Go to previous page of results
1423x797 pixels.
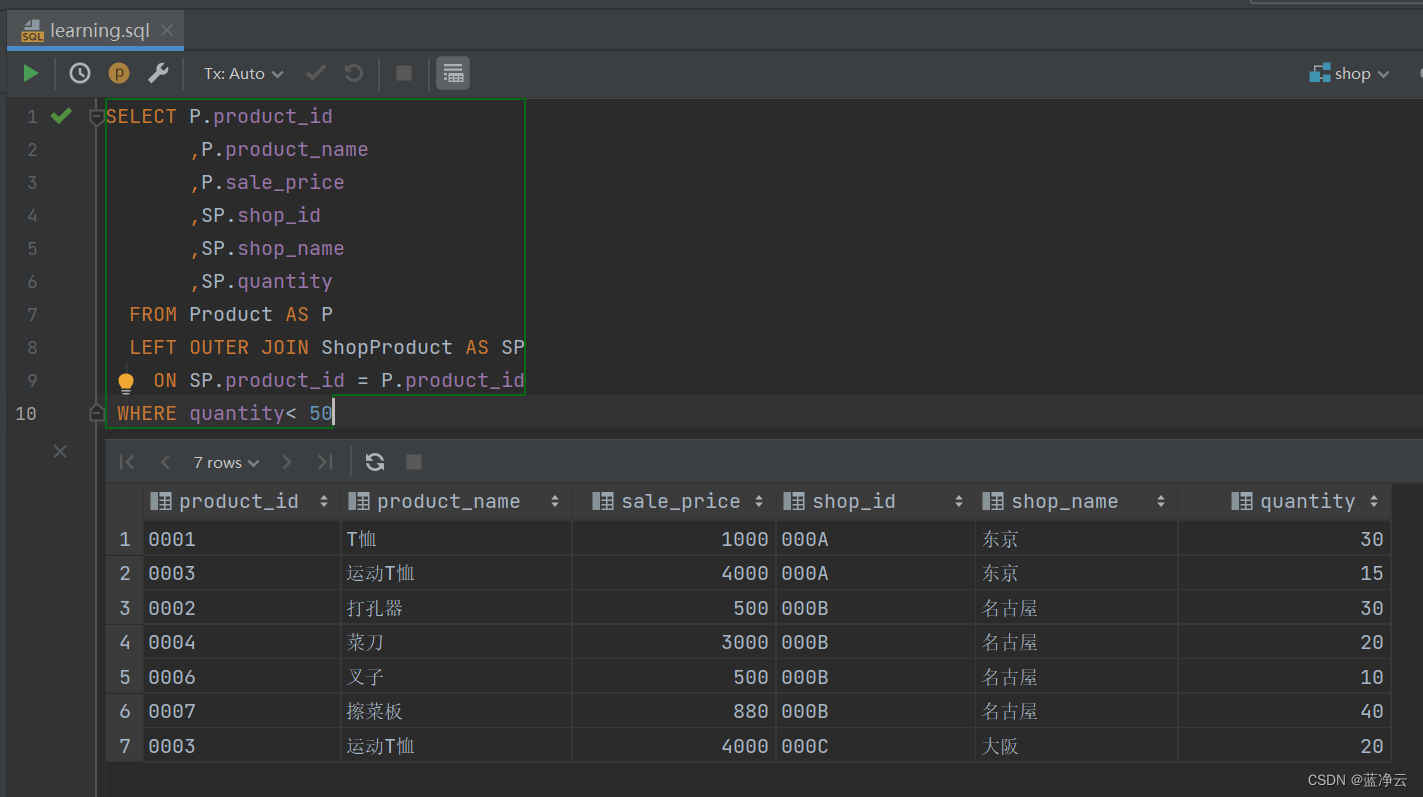coord(166,462)
